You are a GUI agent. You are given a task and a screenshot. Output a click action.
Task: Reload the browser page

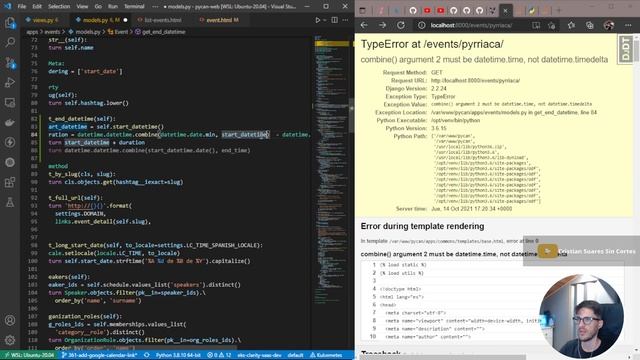pos(401,25)
